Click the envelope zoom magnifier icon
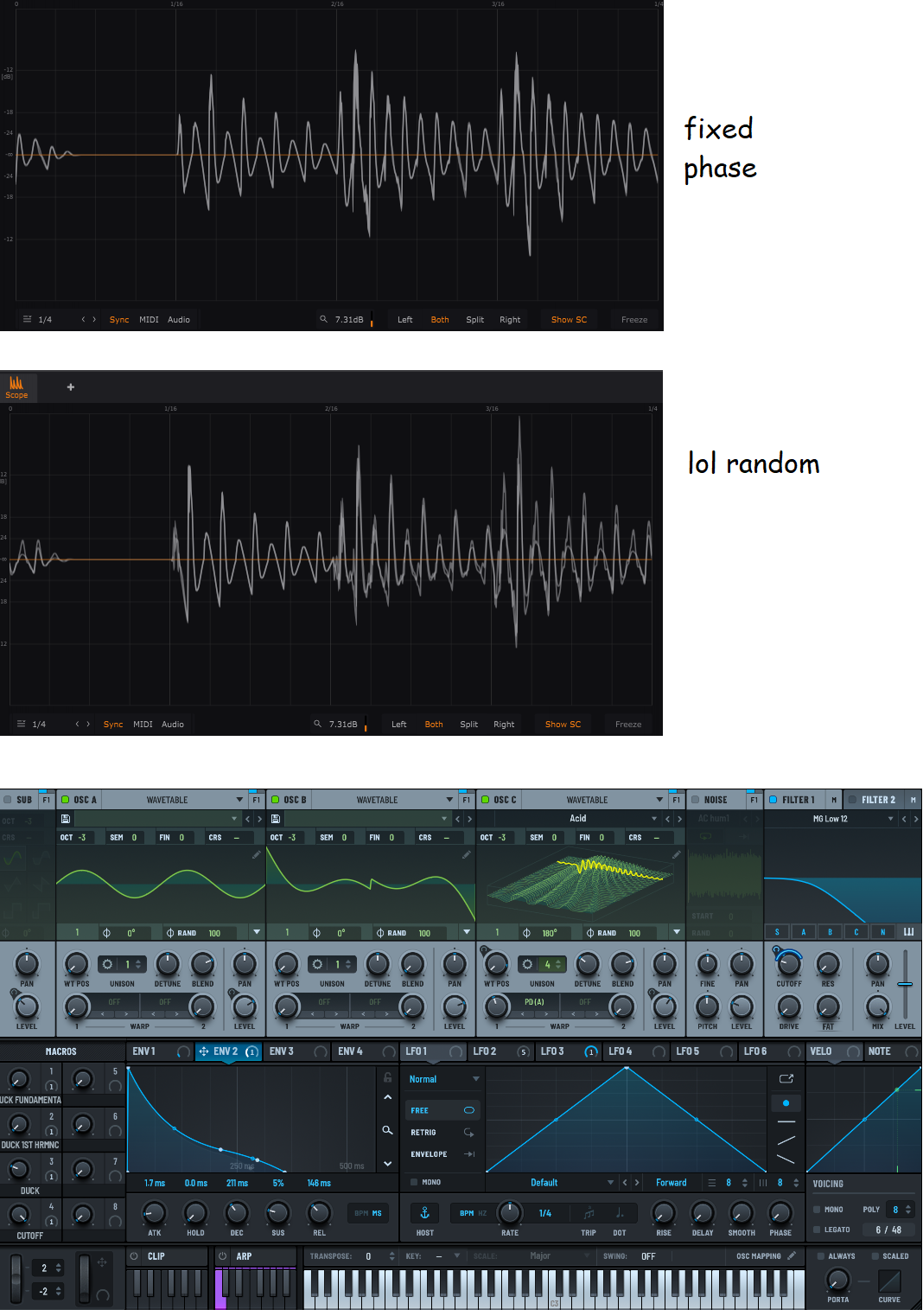 [x=387, y=1130]
